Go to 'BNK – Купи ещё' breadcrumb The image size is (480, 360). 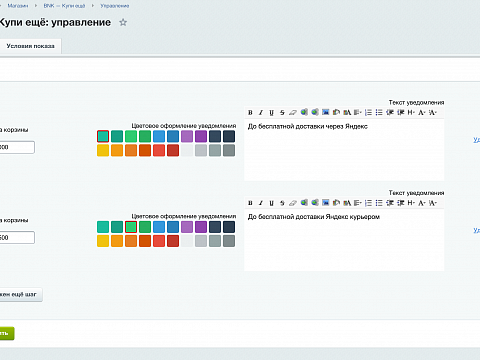(x=64, y=6)
